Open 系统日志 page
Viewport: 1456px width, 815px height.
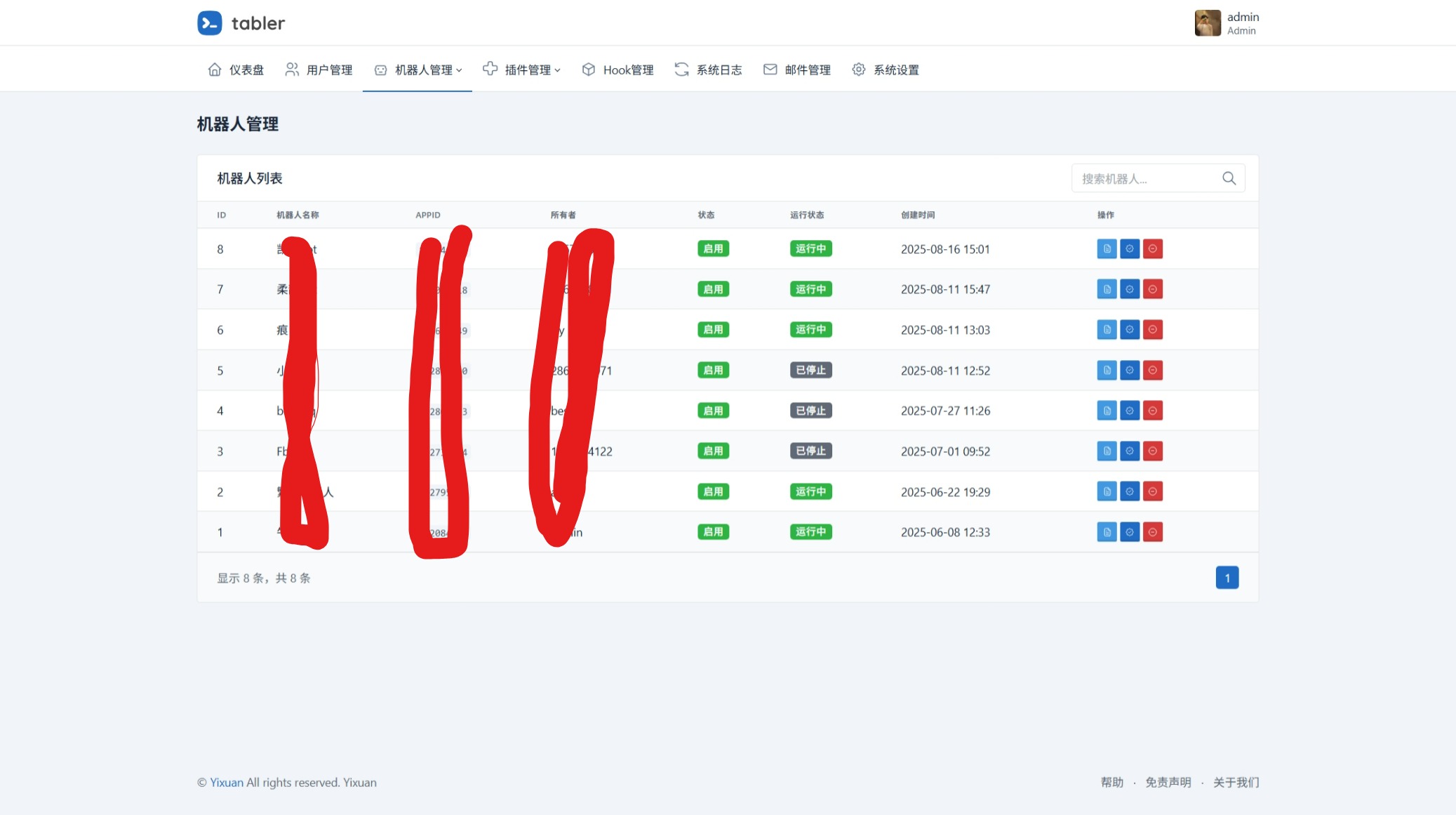point(708,69)
